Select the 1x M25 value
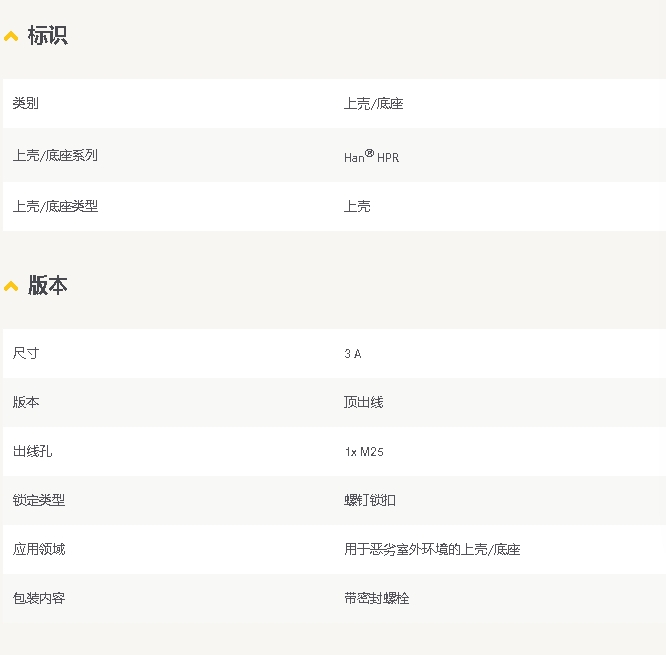 (364, 452)
